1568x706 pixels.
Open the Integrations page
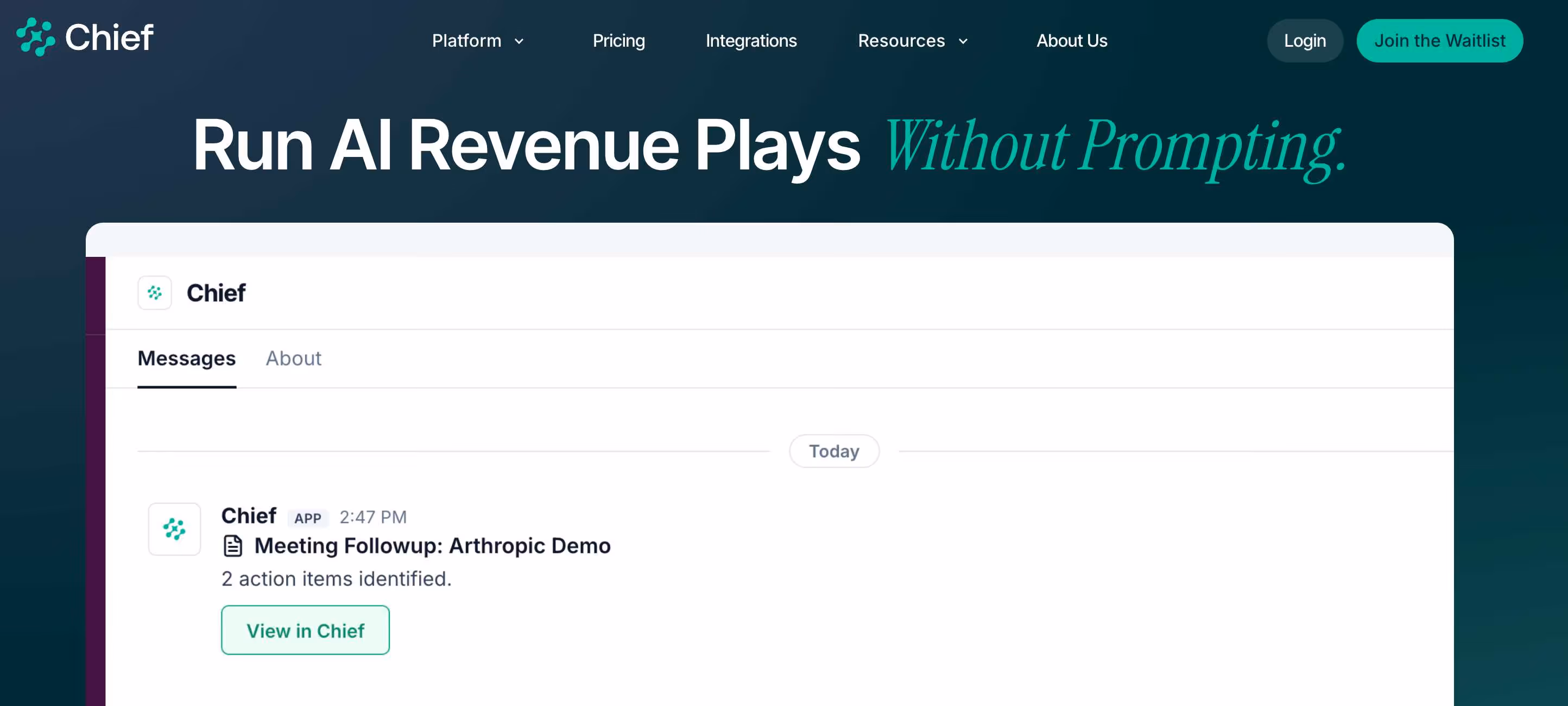[x=750, y=41]
